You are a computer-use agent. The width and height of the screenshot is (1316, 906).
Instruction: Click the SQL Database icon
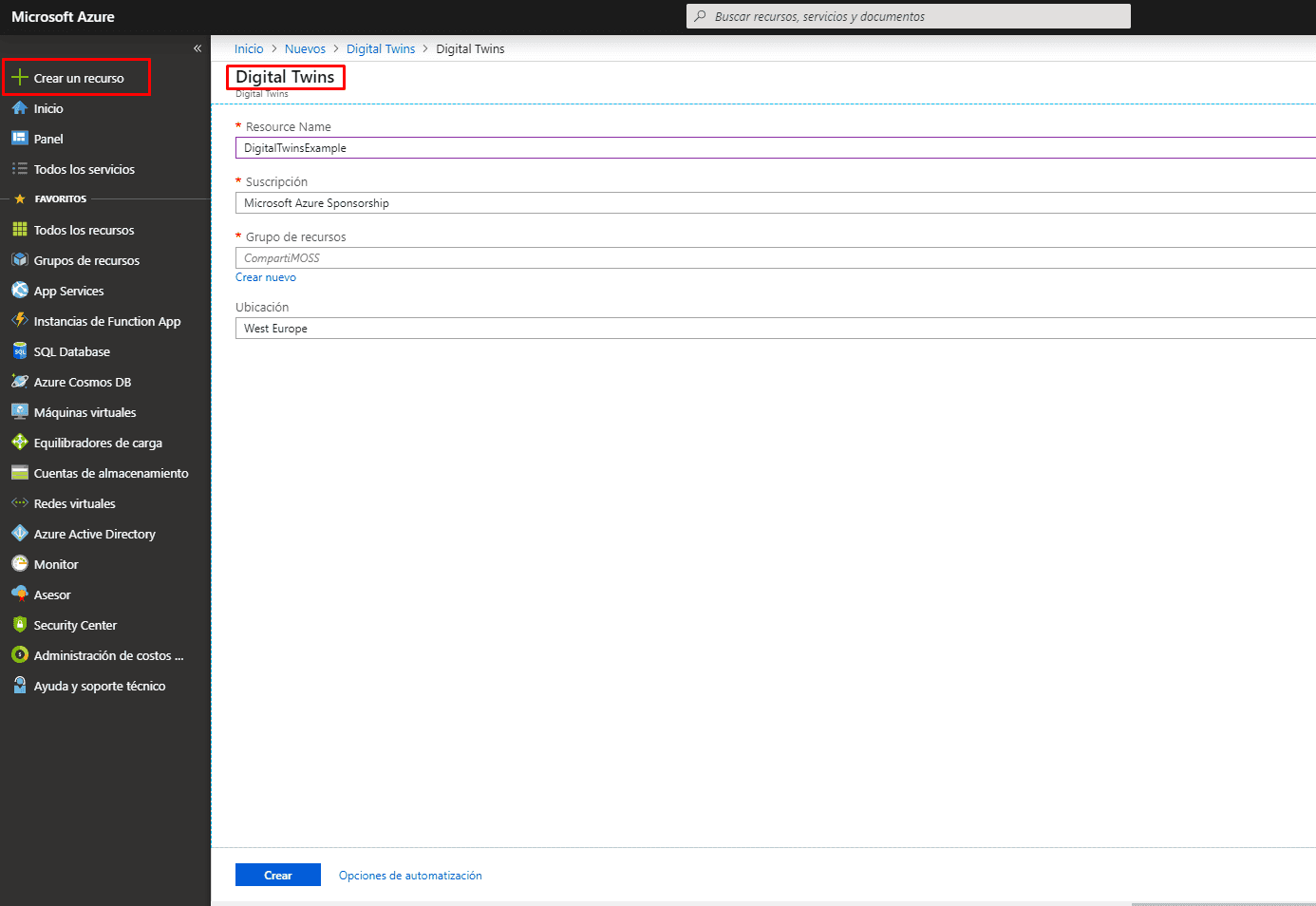19,351
